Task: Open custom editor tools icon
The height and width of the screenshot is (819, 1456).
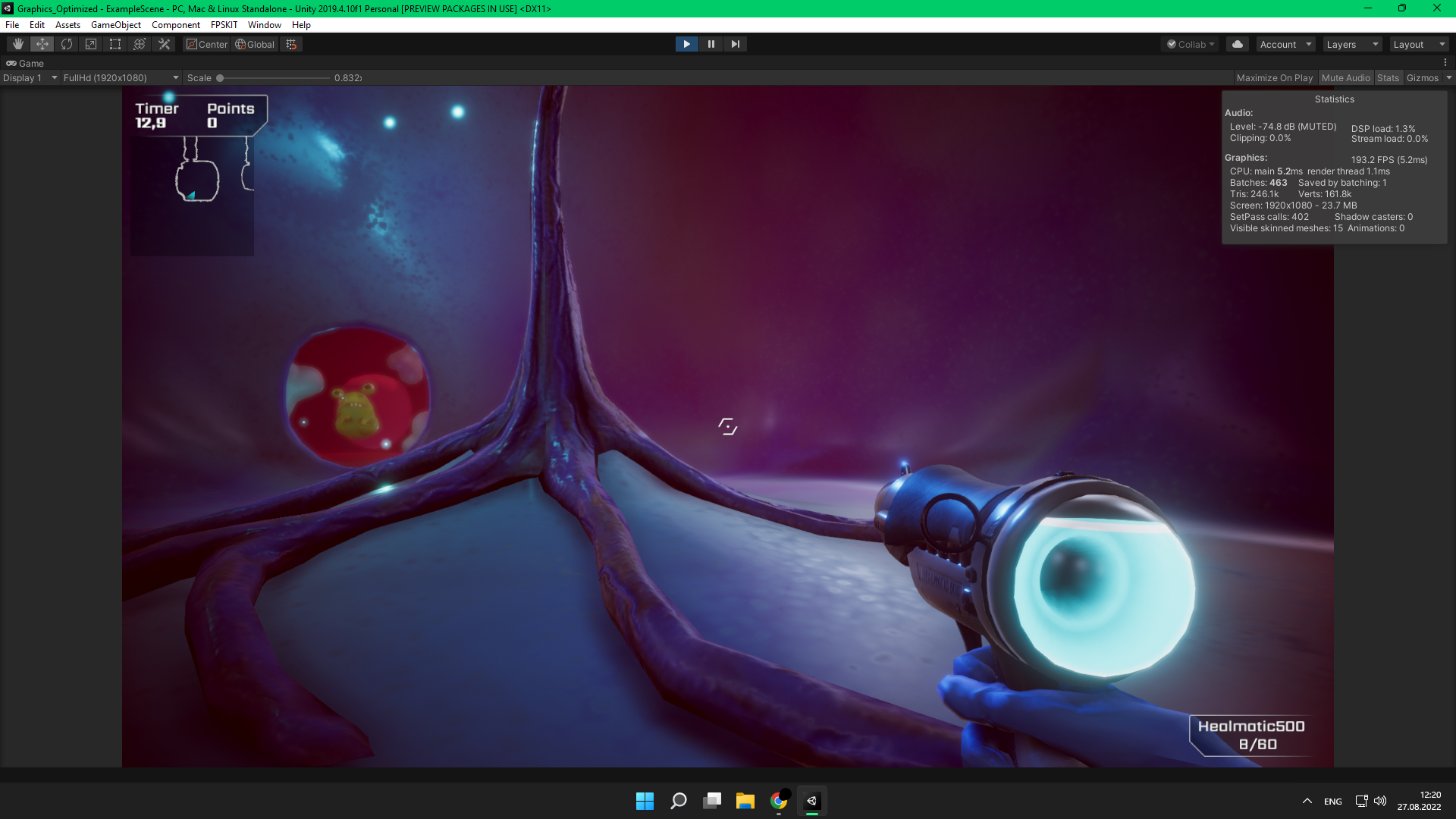Action: coord(164,44)
